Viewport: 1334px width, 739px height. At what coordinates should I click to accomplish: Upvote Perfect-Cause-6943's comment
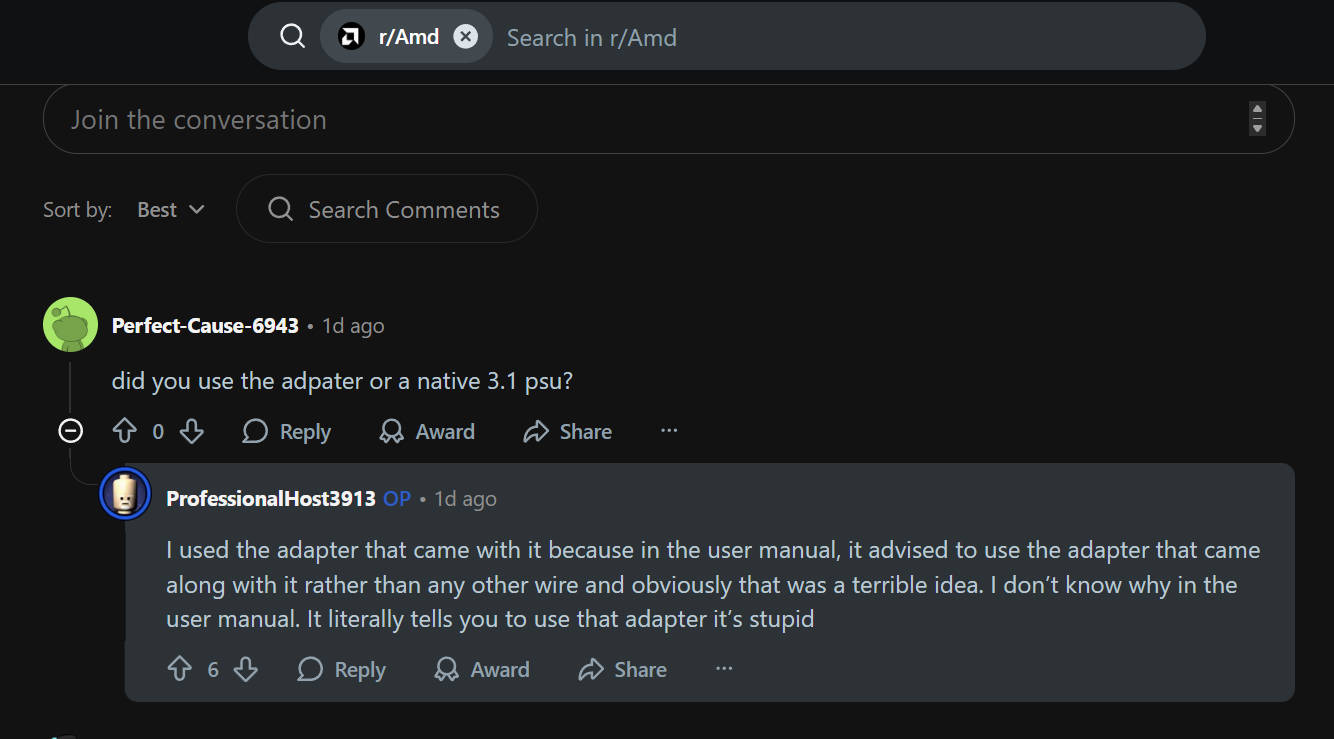[124, 431]
